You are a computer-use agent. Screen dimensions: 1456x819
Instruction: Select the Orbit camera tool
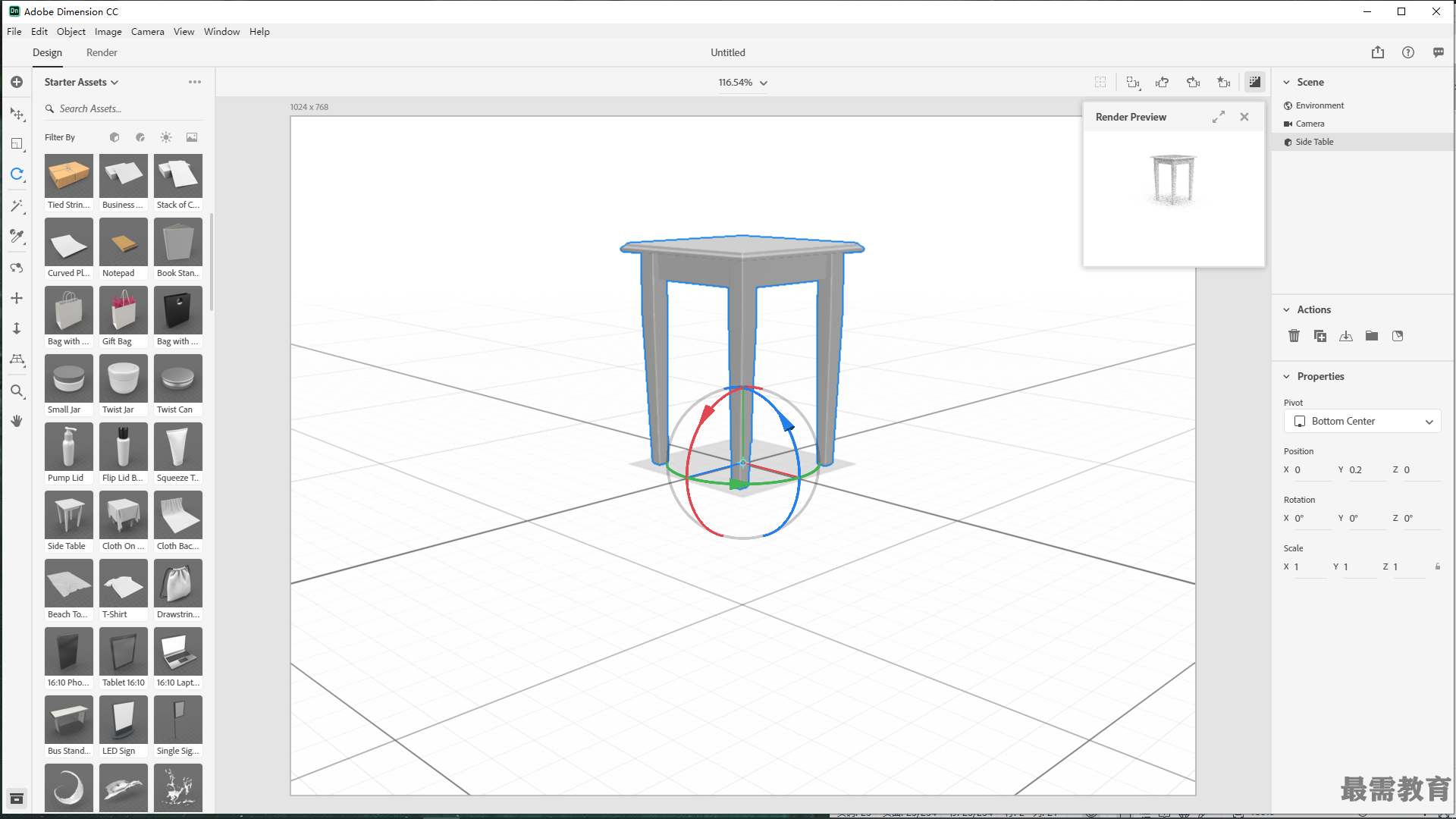coord(17,268)
